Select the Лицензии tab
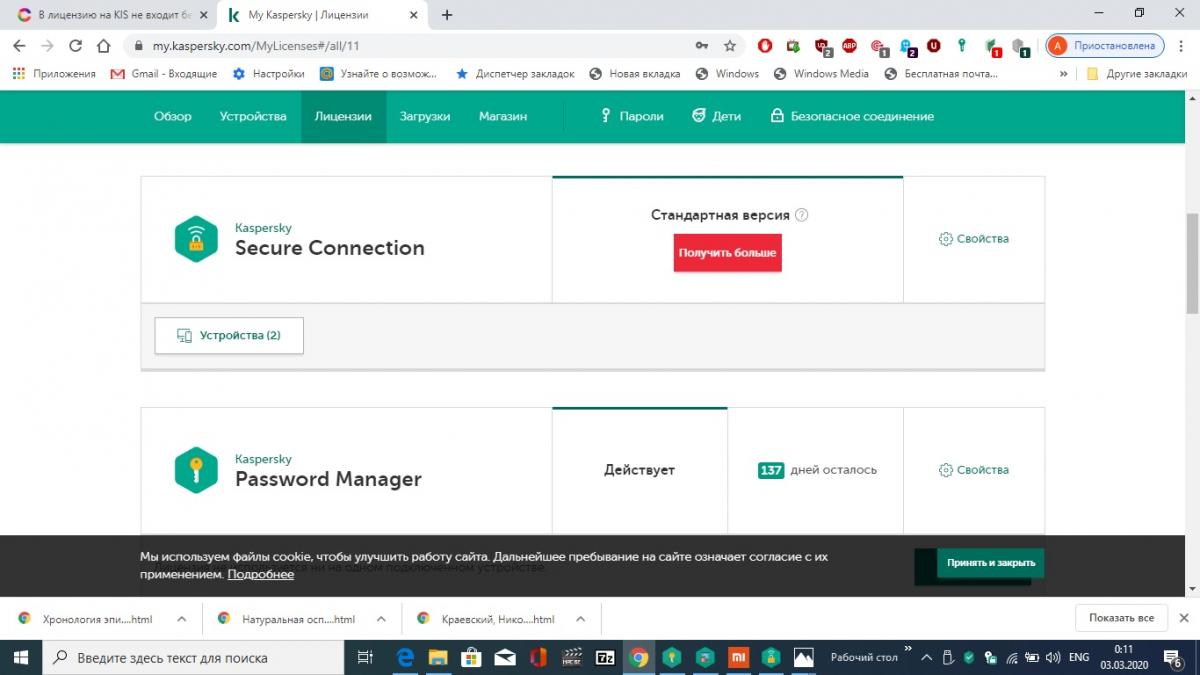The height and width of the screenshot is (675, 1200). [x=343, y=116]
